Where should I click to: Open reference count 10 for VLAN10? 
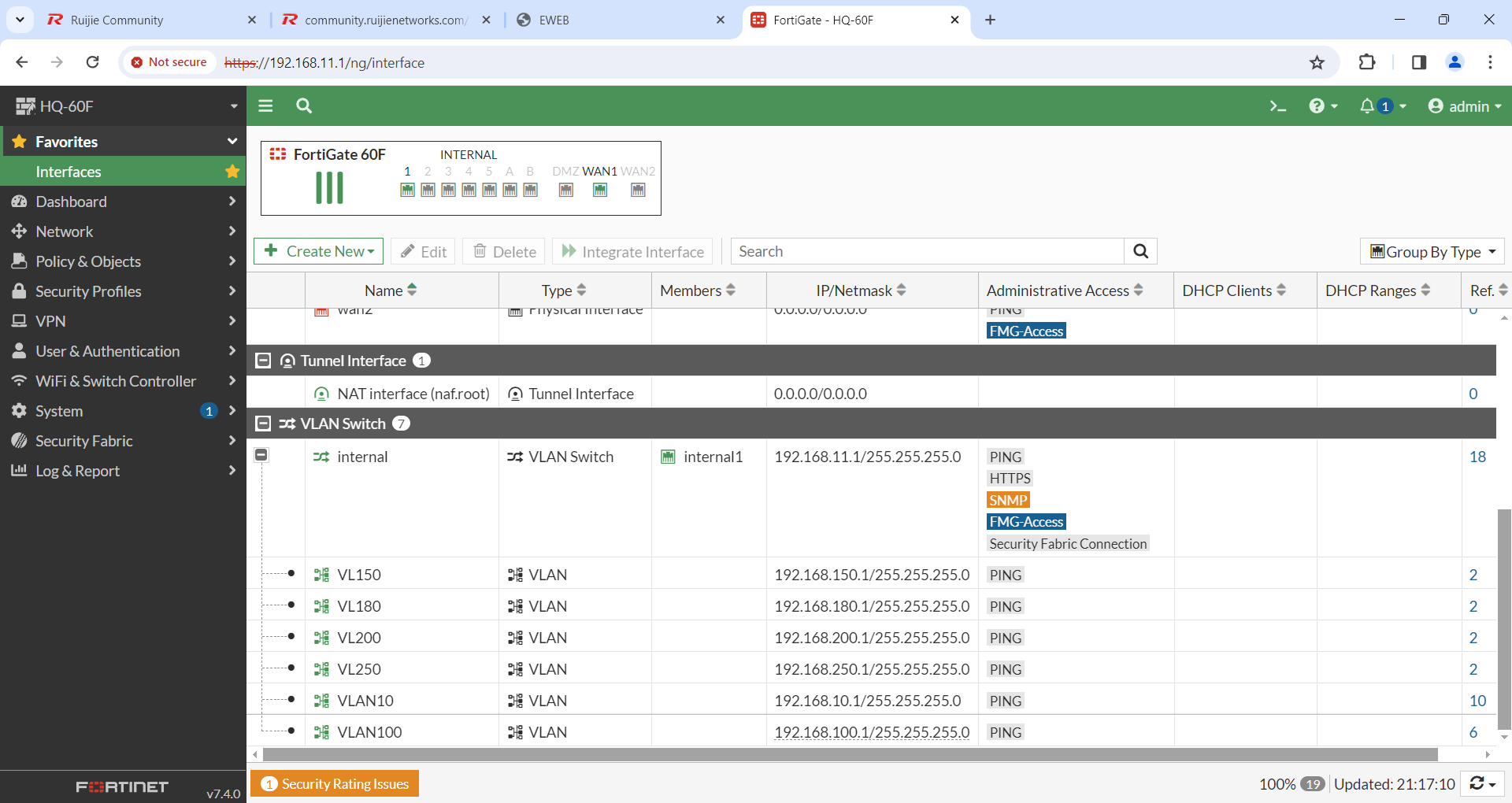pyautogui.click(x=1477, y=701)
